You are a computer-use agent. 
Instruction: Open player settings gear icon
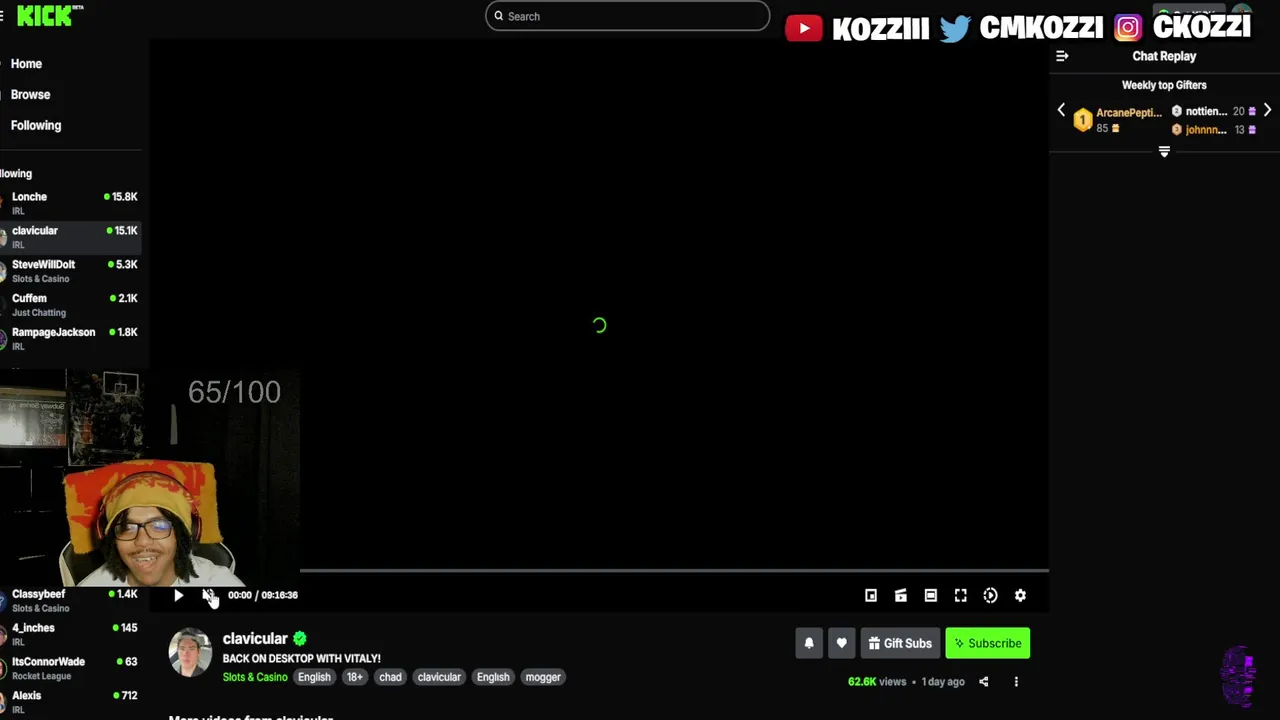click(1020, 595)
